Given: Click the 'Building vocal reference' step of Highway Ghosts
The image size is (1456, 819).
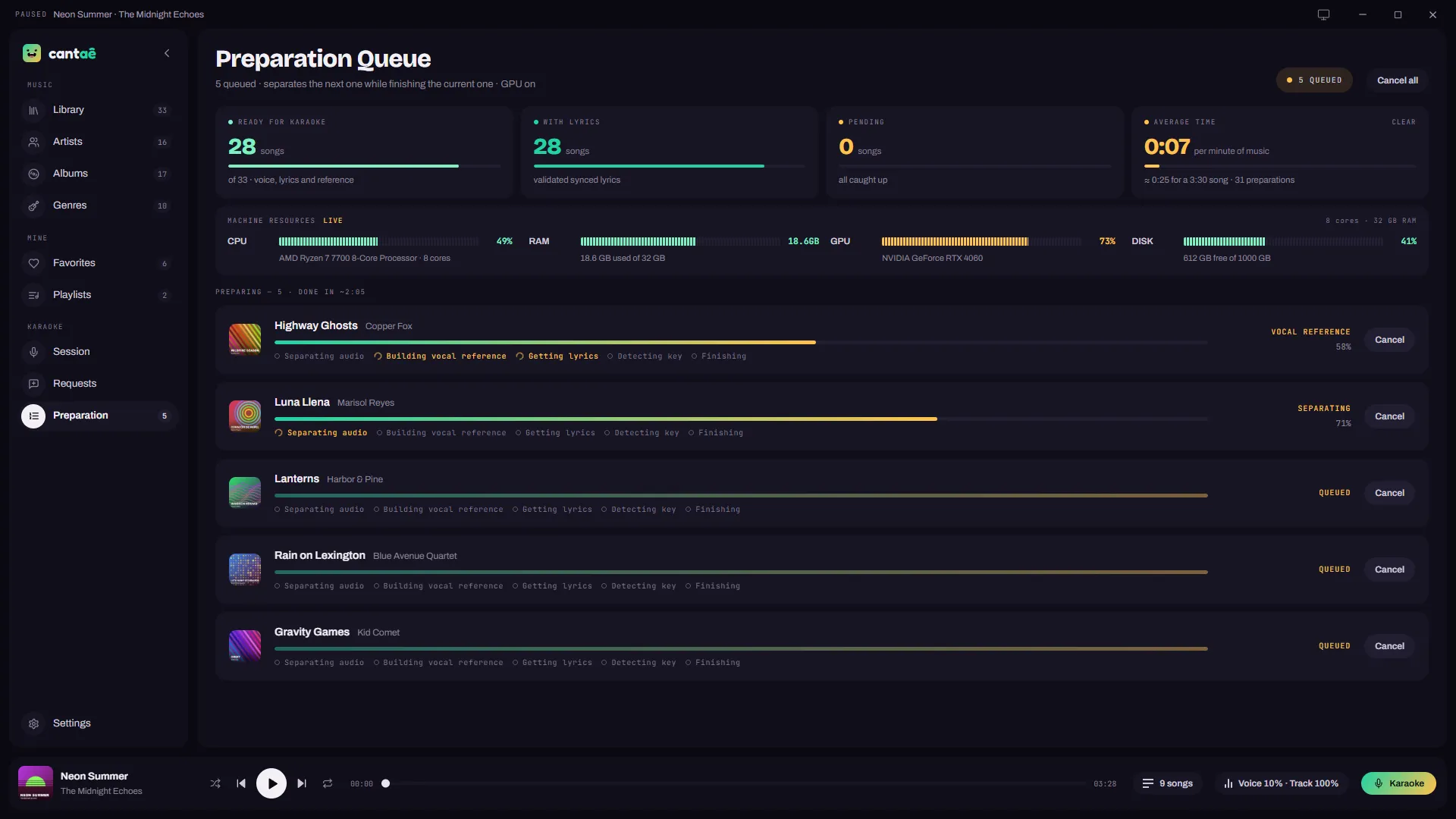Looking at the screenshot, I should pyautogui.click(x=440, y=356).
